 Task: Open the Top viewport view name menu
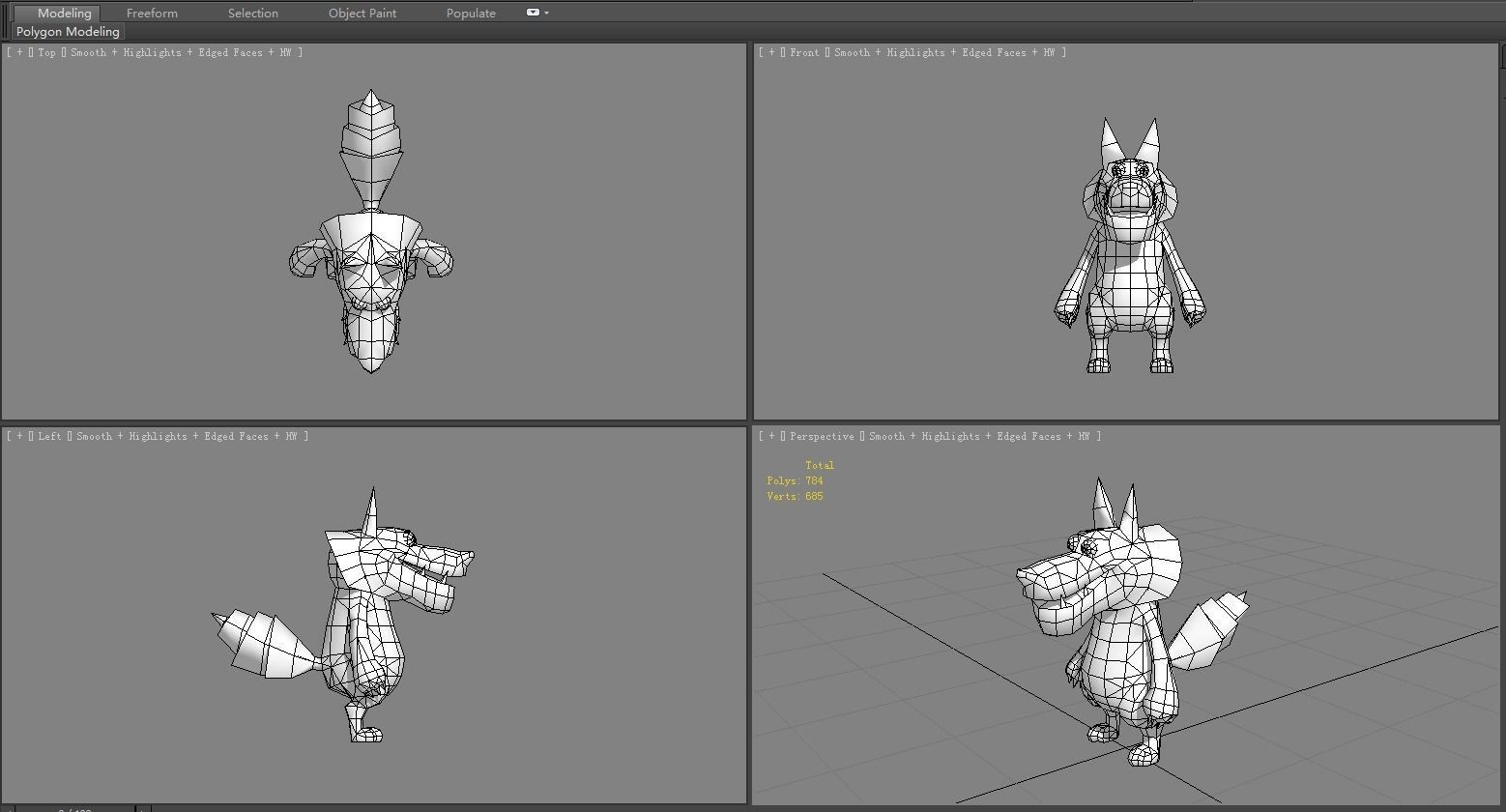tap(47, 52)
